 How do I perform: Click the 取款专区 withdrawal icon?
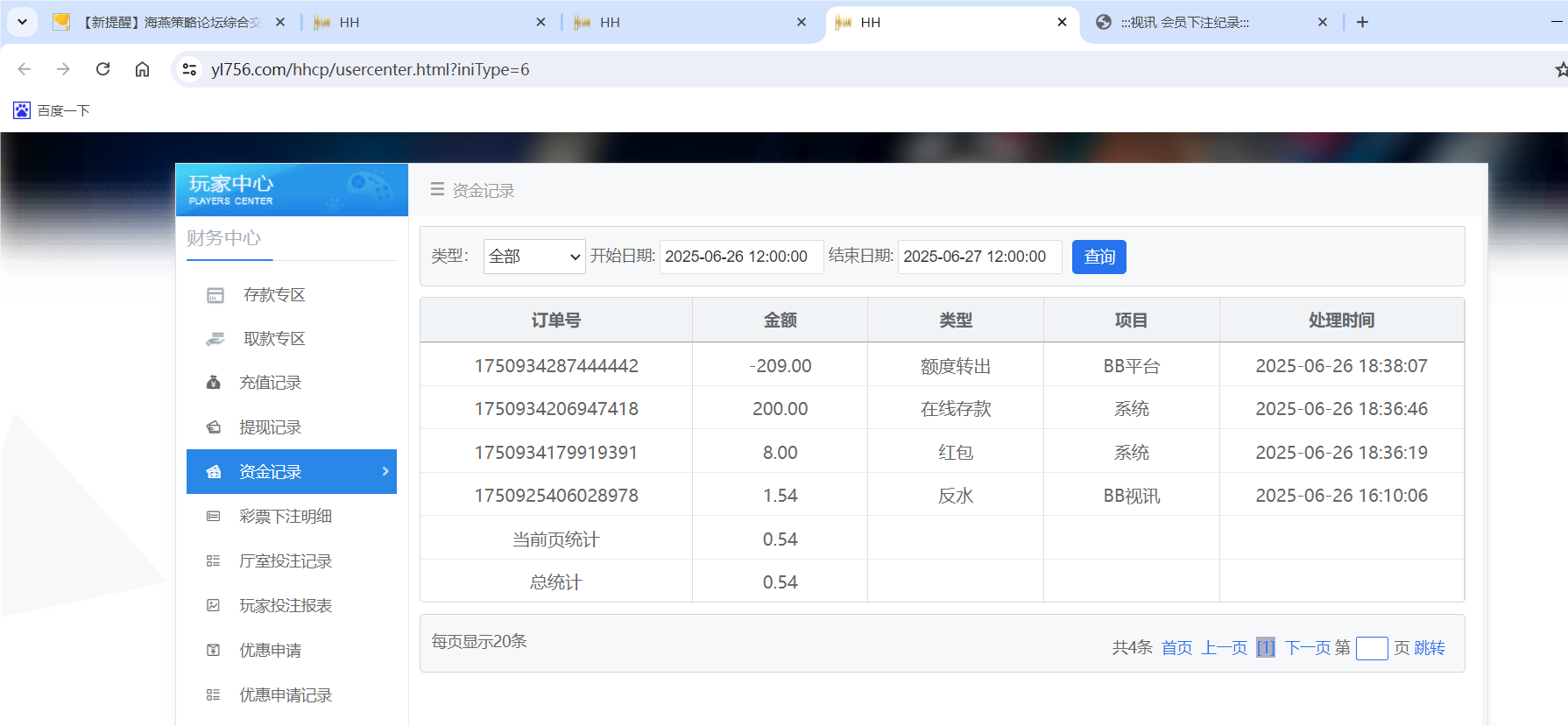coord(215,339)
